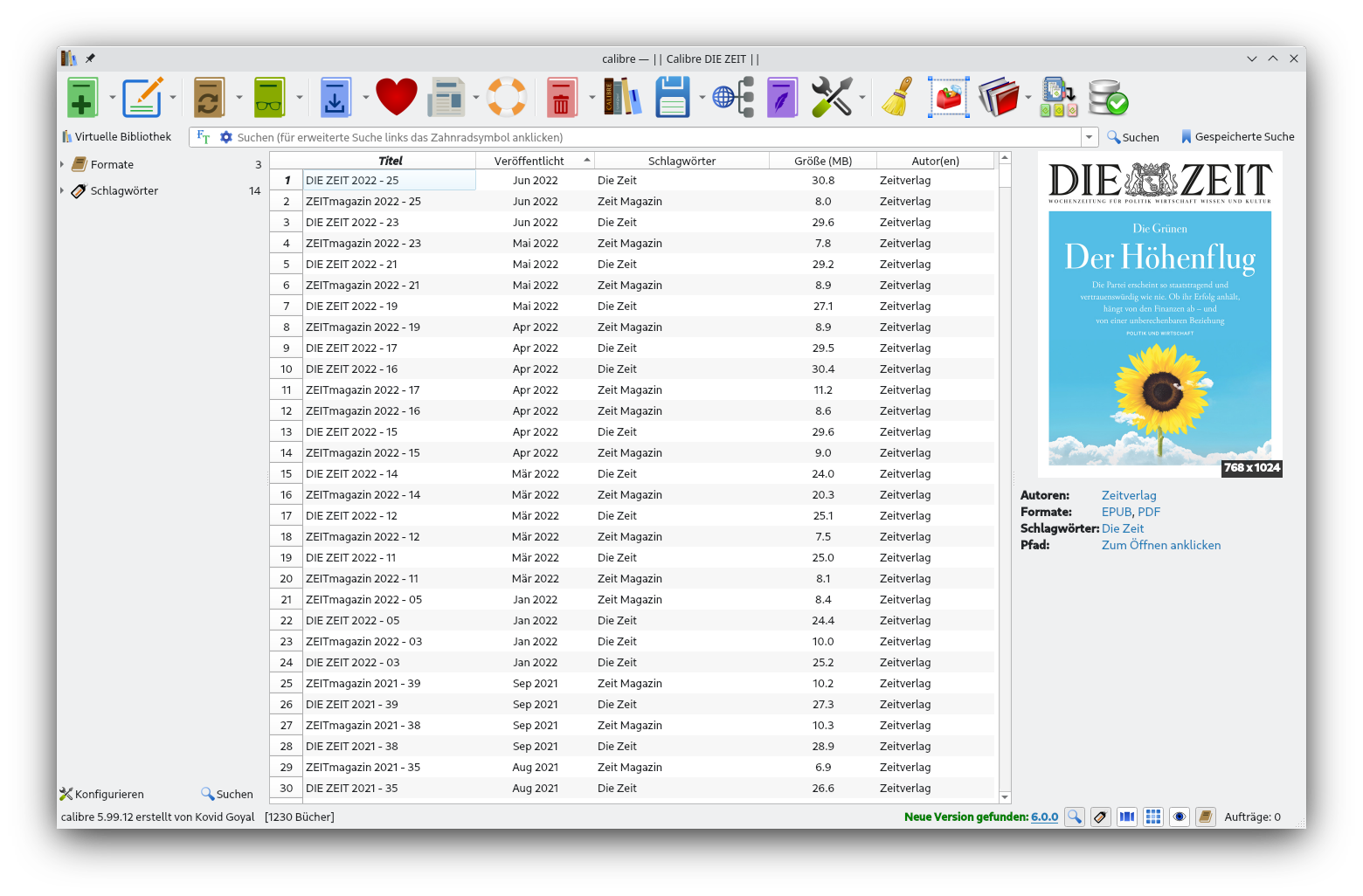Open Gespeicherte Suche button
The image size is (1363, 896).
[x=1237, y=137]
